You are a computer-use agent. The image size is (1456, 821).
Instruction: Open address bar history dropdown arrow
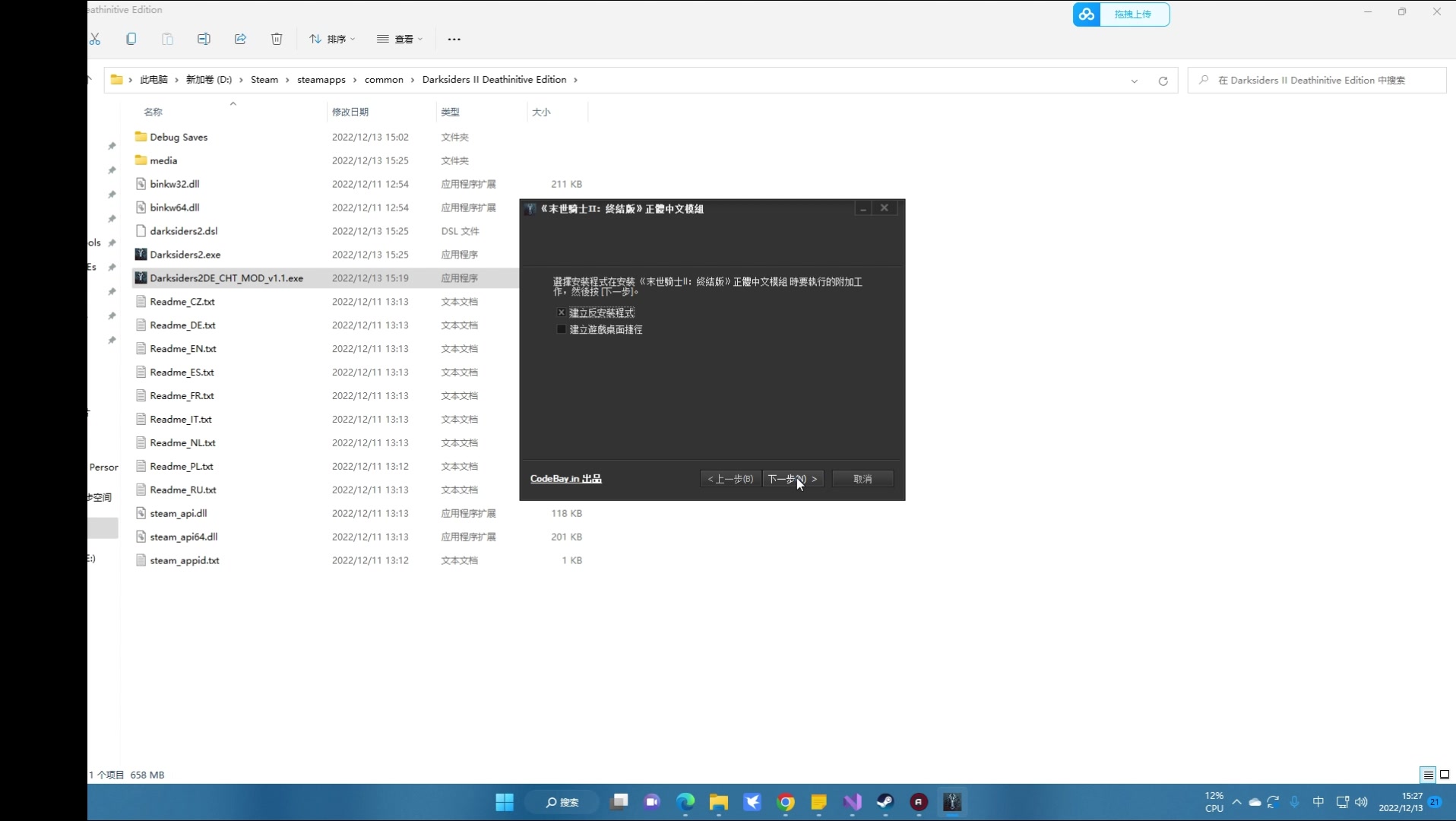pyautogui.click(x=1134, y=81)
